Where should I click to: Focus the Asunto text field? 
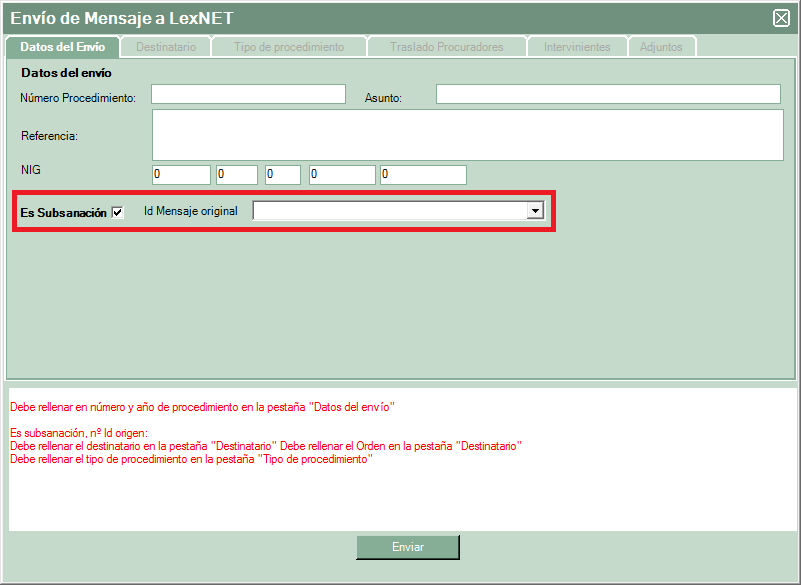(608, 94)
